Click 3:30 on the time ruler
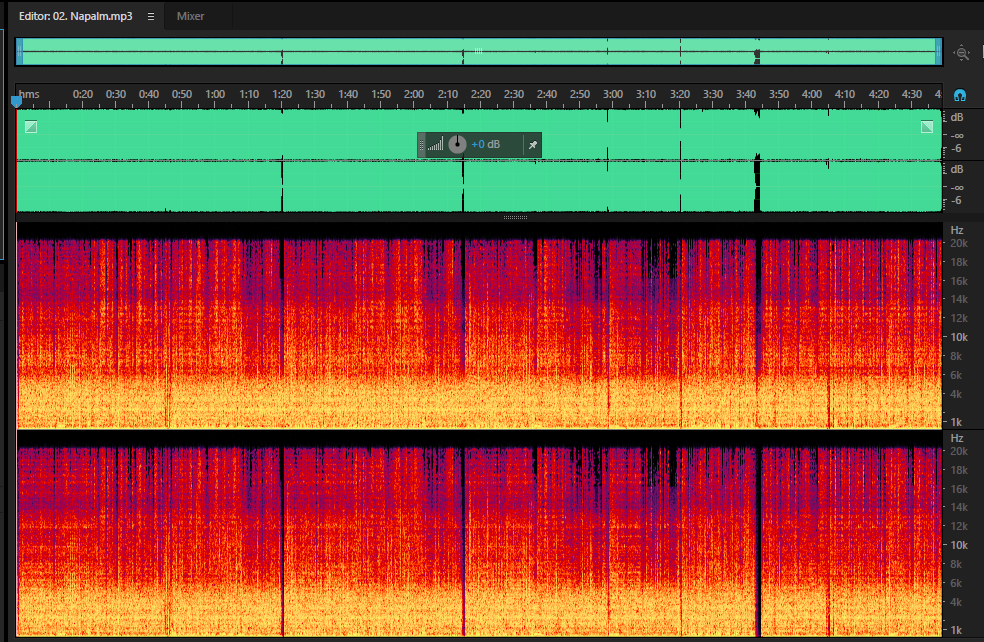The image size is (984, 642). 713,94
